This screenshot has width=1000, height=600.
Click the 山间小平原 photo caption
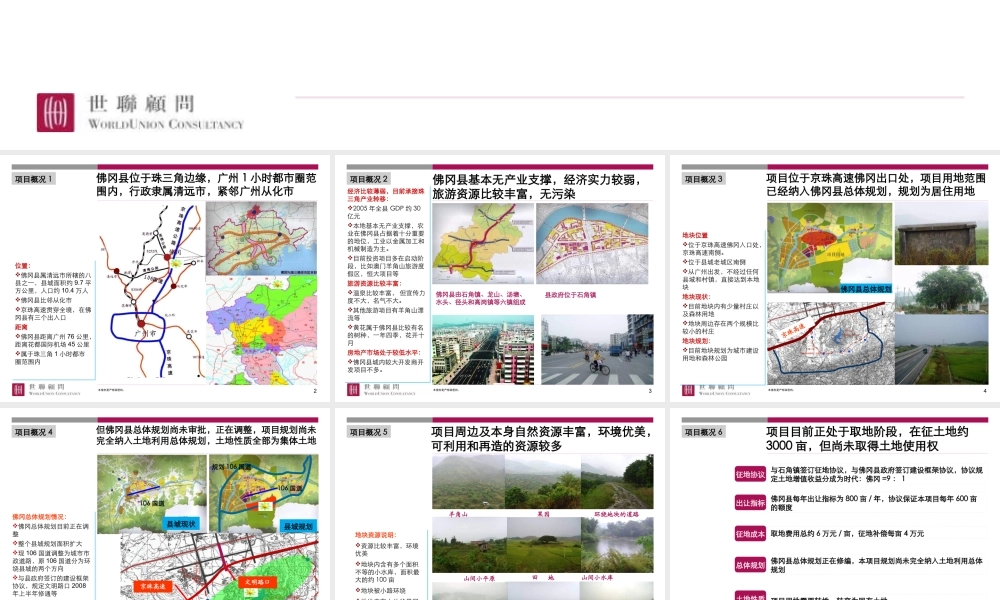pos(479,578)
